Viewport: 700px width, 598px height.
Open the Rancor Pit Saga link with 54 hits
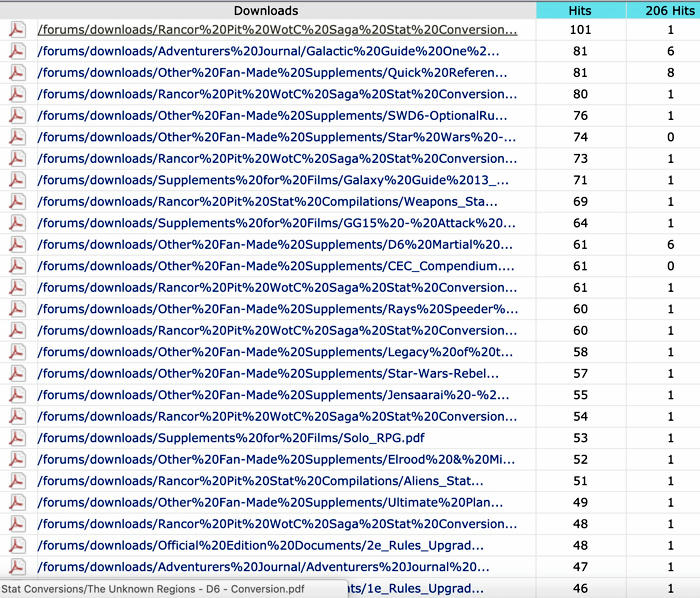coord(277,416)
